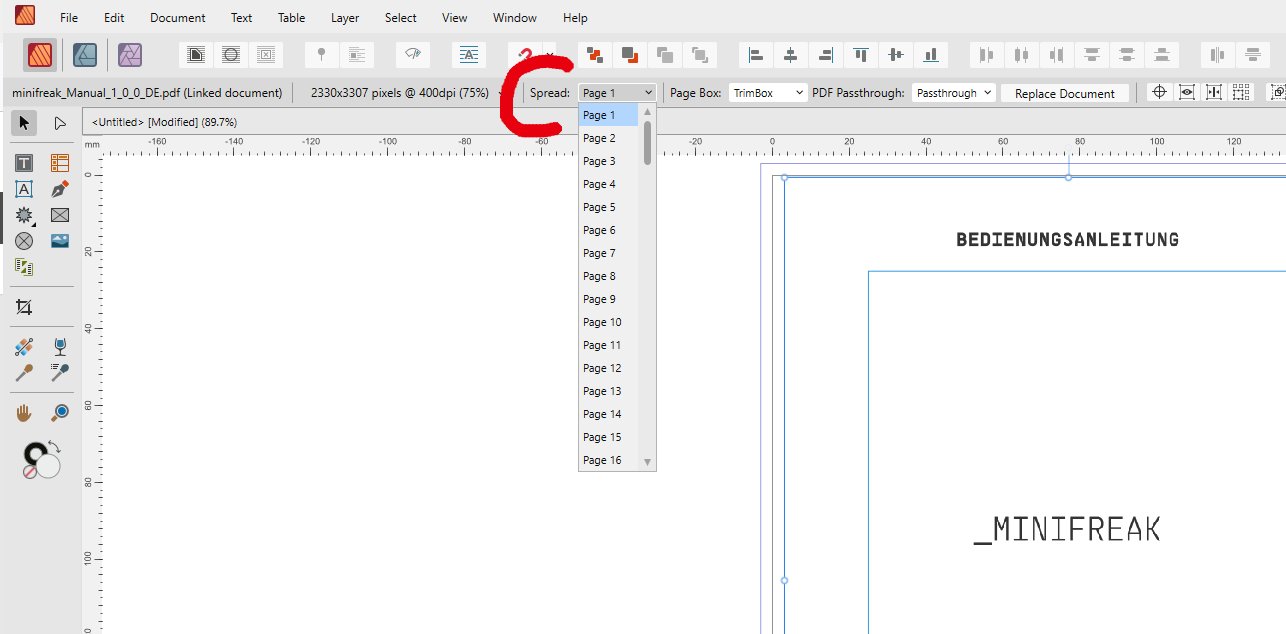Select the Artistic Text tool
This screenshot has width=1286, height=634.
pos(25,189)
